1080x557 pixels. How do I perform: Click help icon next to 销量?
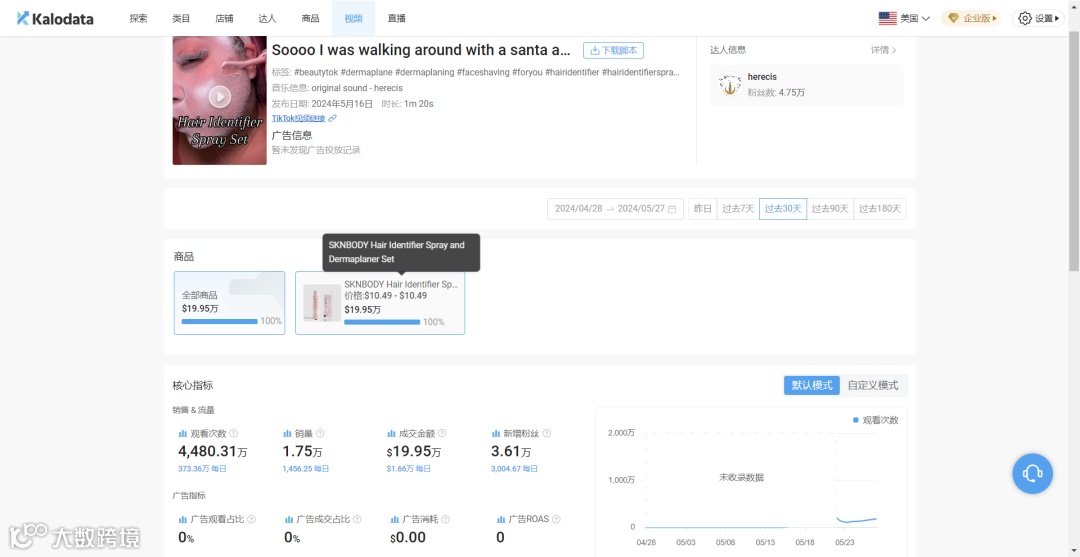click(320, 434)
